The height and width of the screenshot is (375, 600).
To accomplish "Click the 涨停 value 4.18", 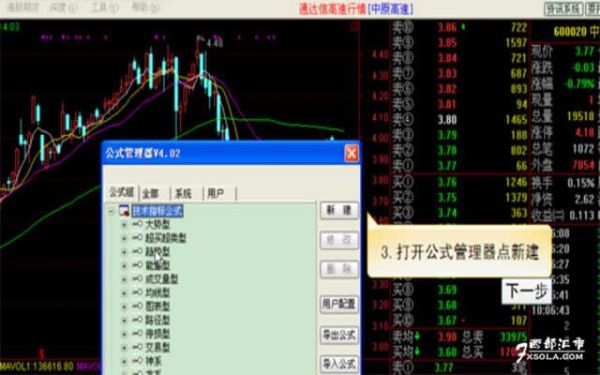I will pyautogui.click(x=585, y=132).
